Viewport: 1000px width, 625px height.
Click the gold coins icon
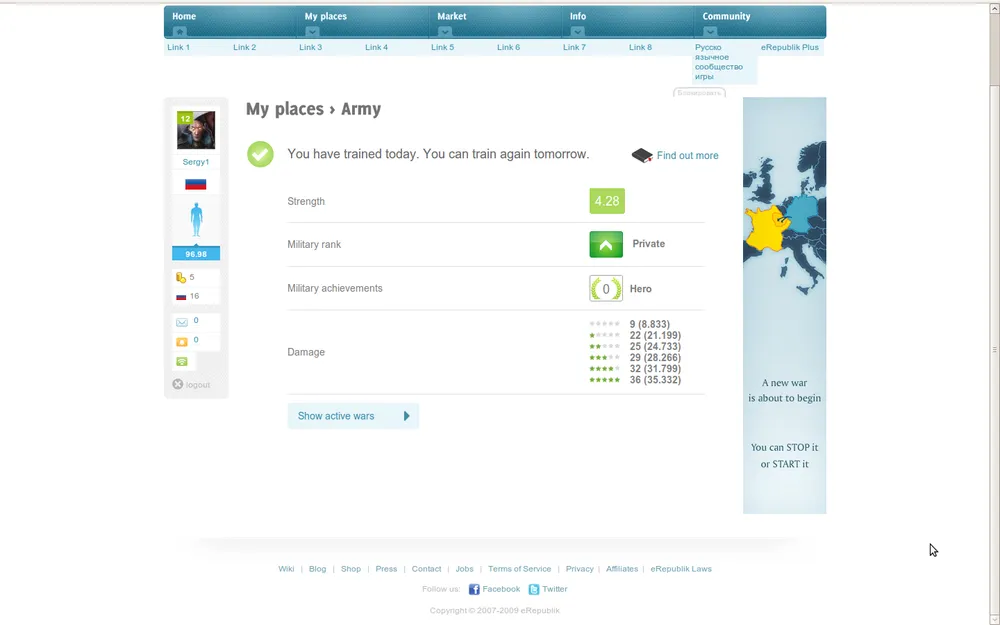click(180, 277)
